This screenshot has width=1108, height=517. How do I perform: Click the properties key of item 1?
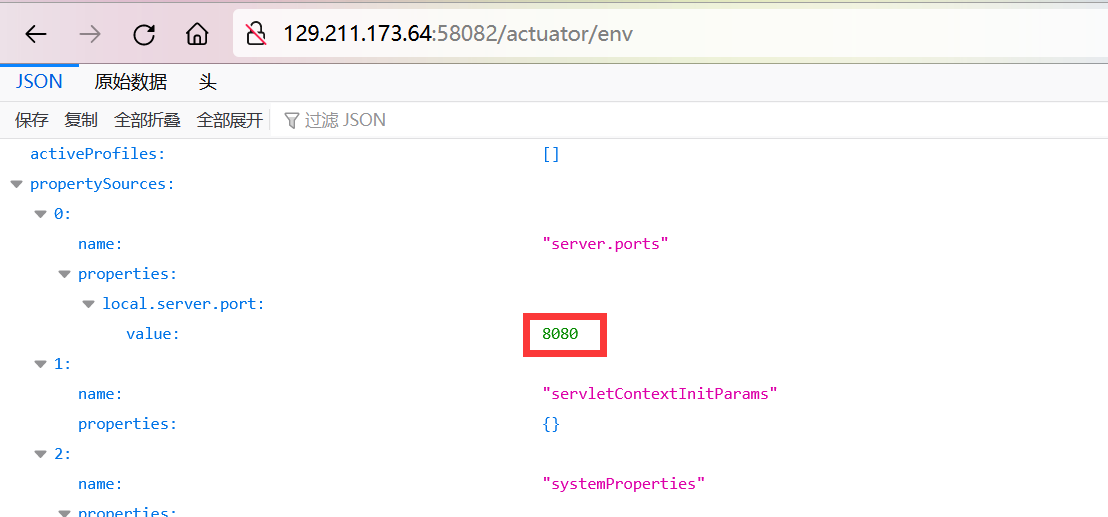click(x=127, y=424)
